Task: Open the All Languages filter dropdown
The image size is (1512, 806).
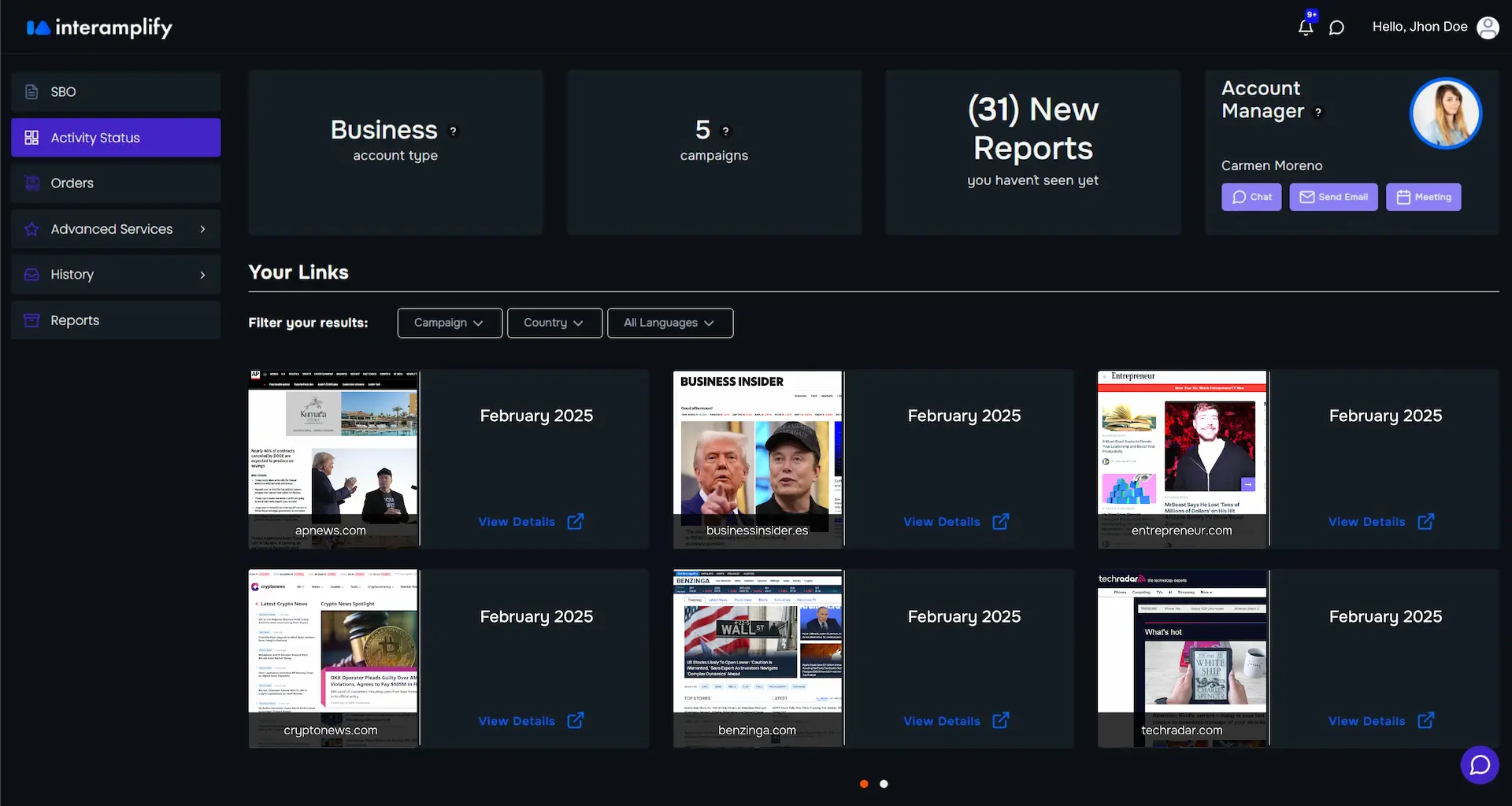Action: 670,323
